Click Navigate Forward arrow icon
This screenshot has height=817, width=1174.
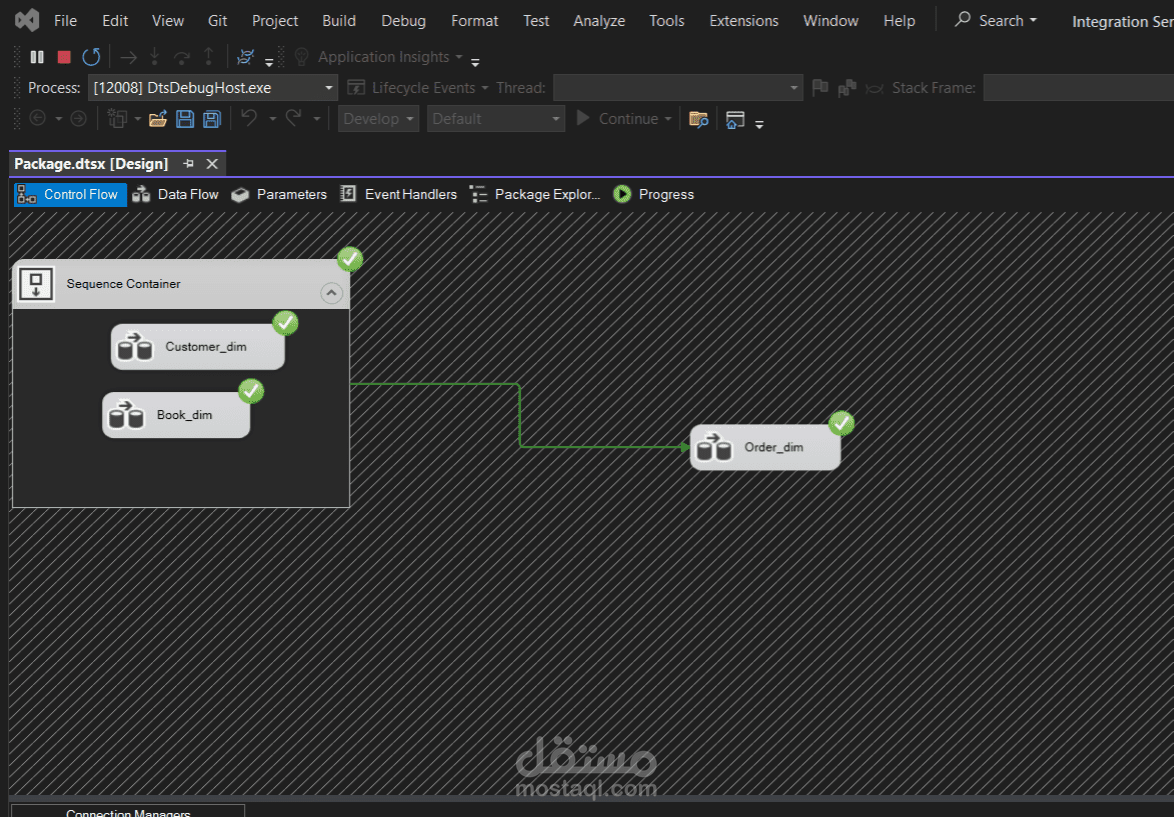tap(79, 118)
